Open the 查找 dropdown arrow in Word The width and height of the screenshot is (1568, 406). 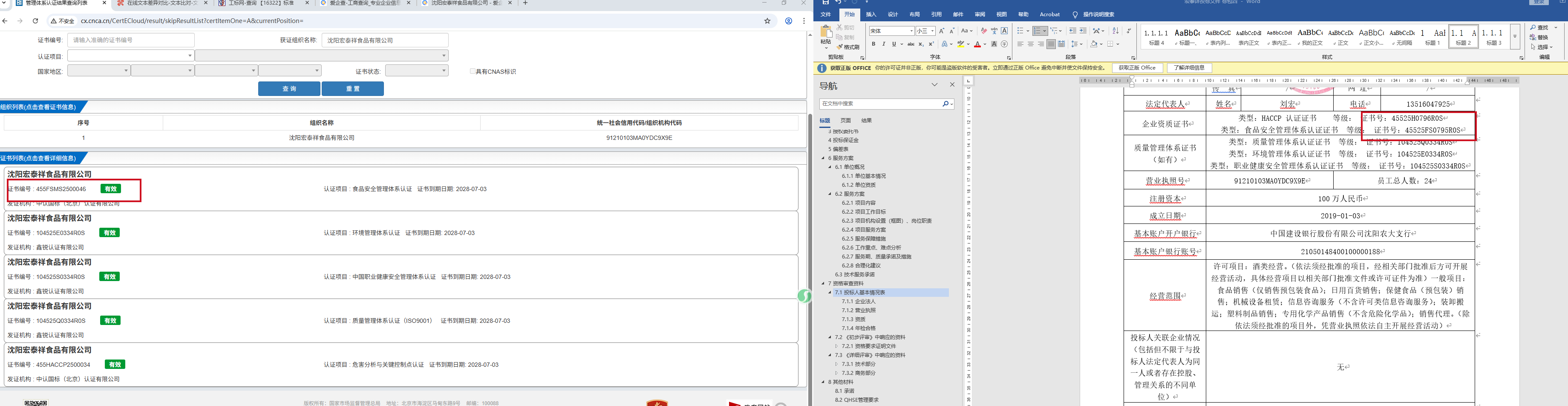coord(1556,27)
